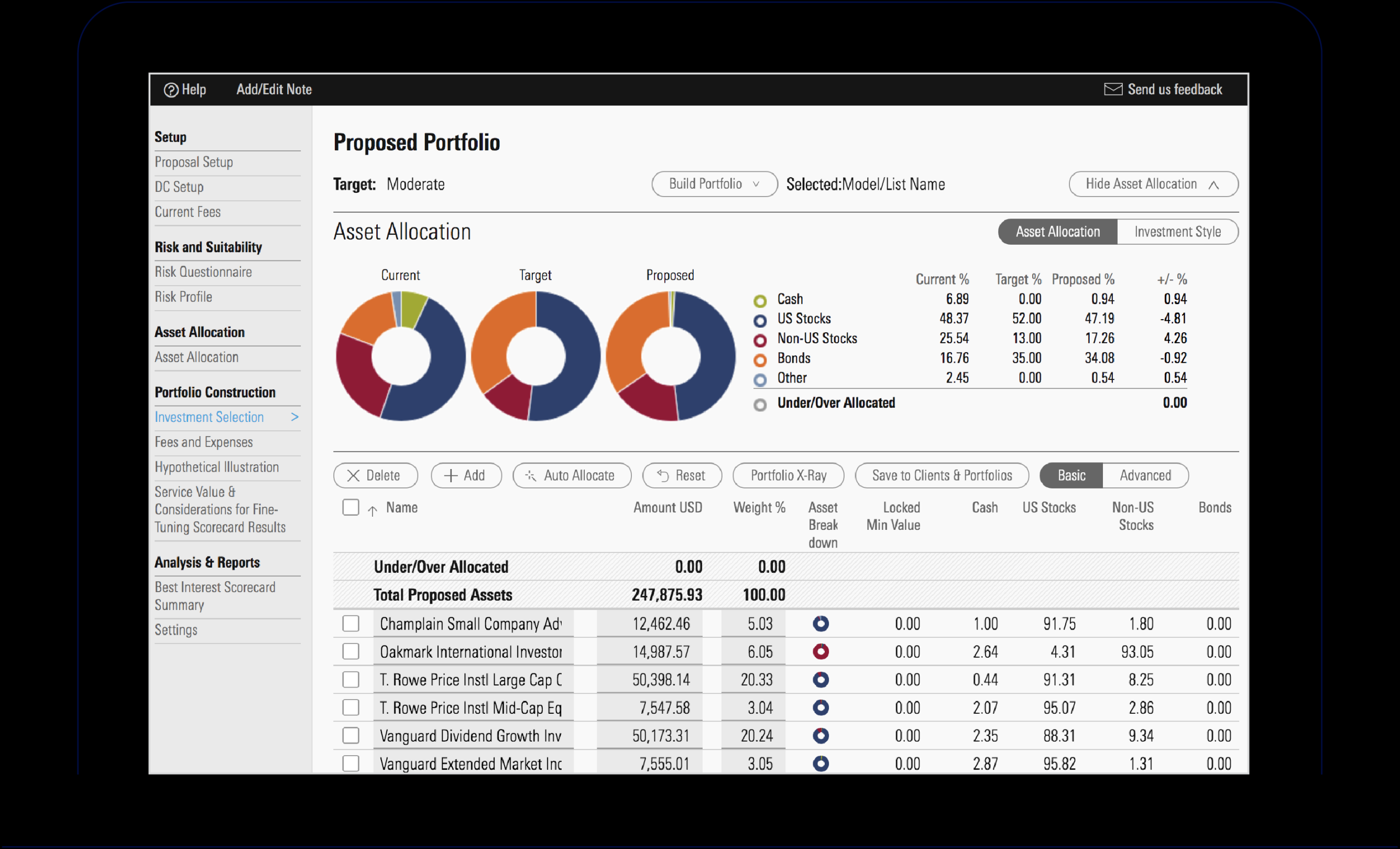Open Settings in sidebar
The height and width of the screenshot is (849, 1400).
click(176, 630)
